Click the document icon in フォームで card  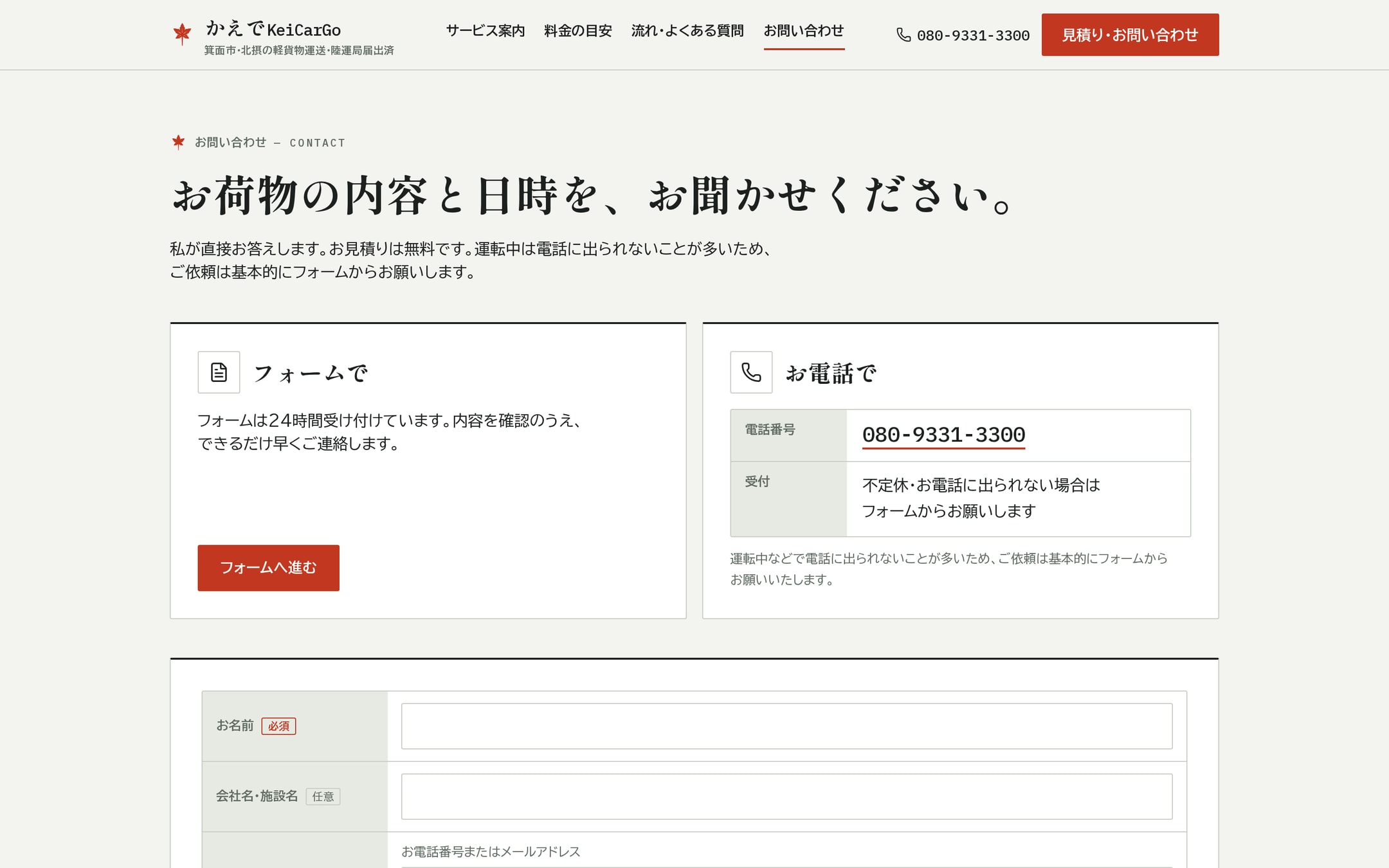[219, 372]
